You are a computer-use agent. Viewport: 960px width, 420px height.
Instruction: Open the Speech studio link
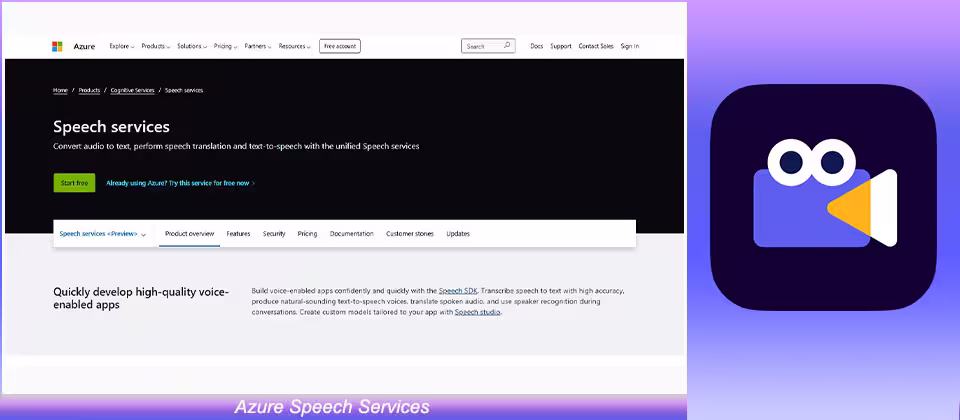point(478,312)
